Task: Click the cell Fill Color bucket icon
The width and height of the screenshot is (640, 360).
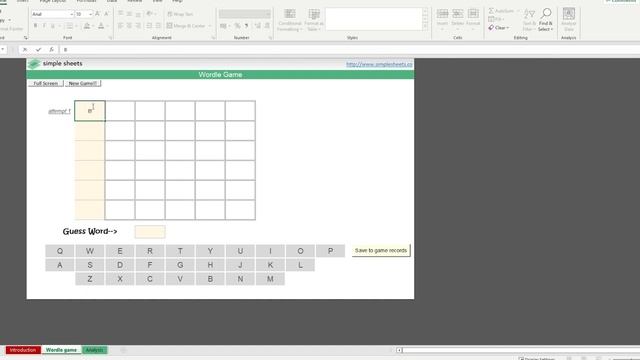Action: (87, 26)
